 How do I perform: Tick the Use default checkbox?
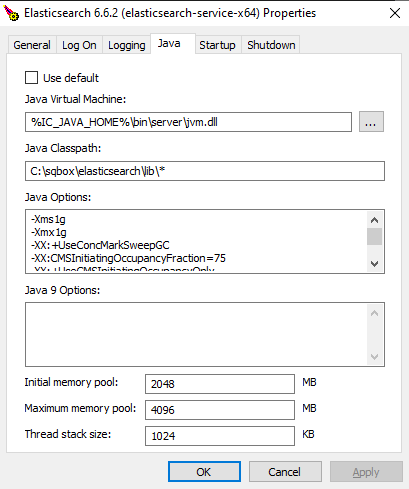pos(31,78)
